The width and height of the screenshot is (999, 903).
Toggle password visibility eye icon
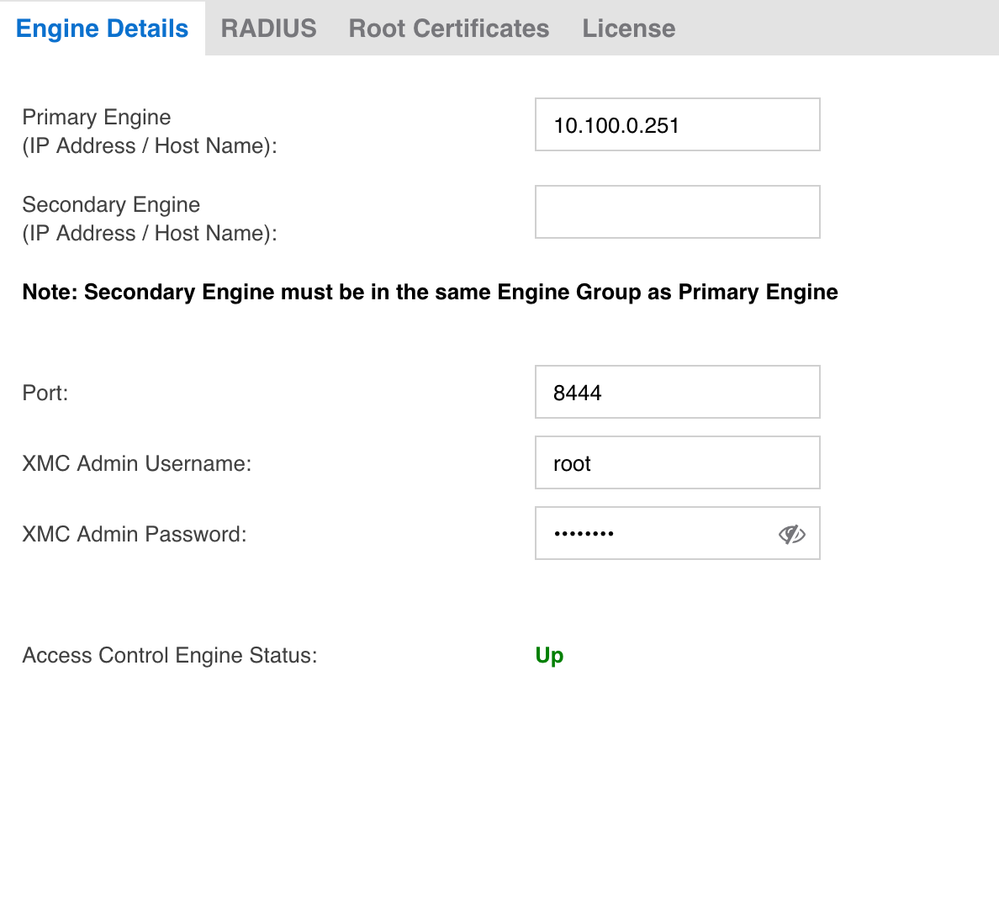coord(791,535)
